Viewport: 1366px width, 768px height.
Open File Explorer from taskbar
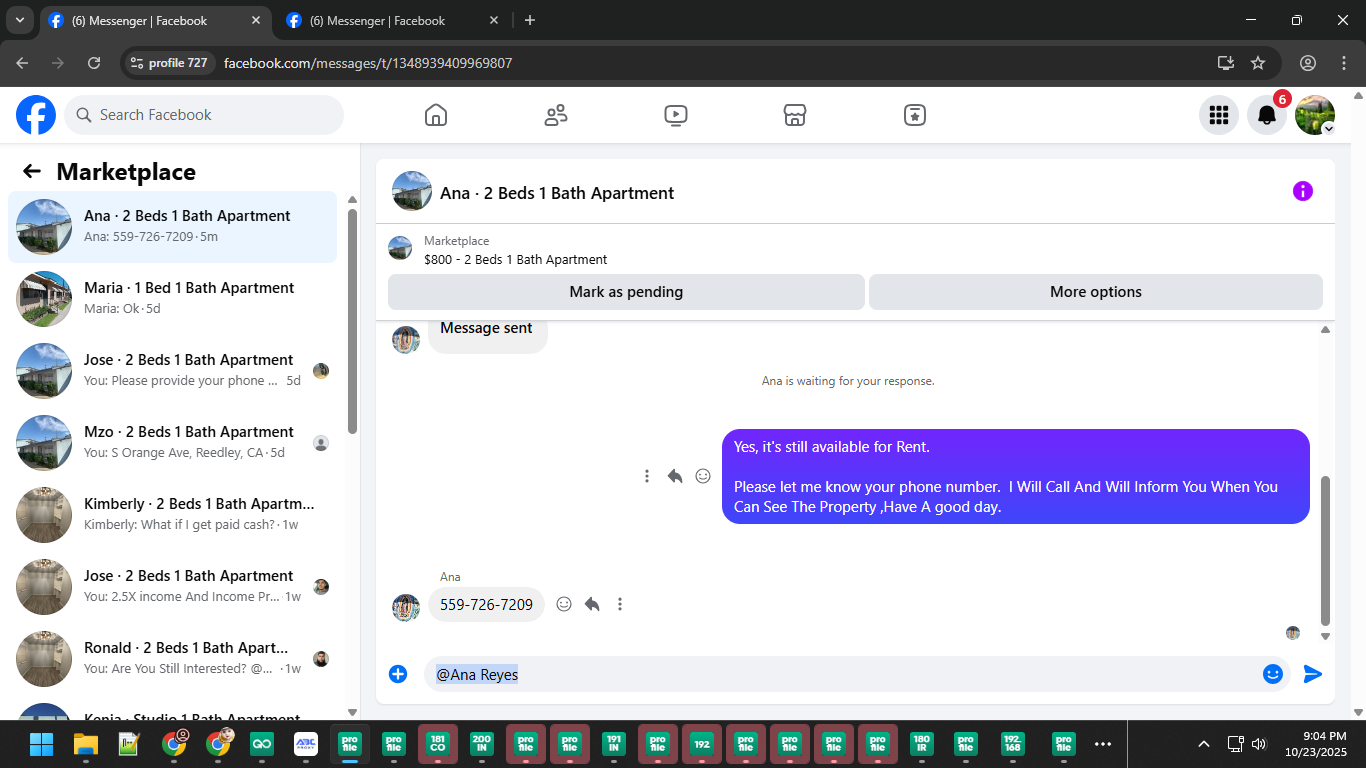click(x=85, y=744)
